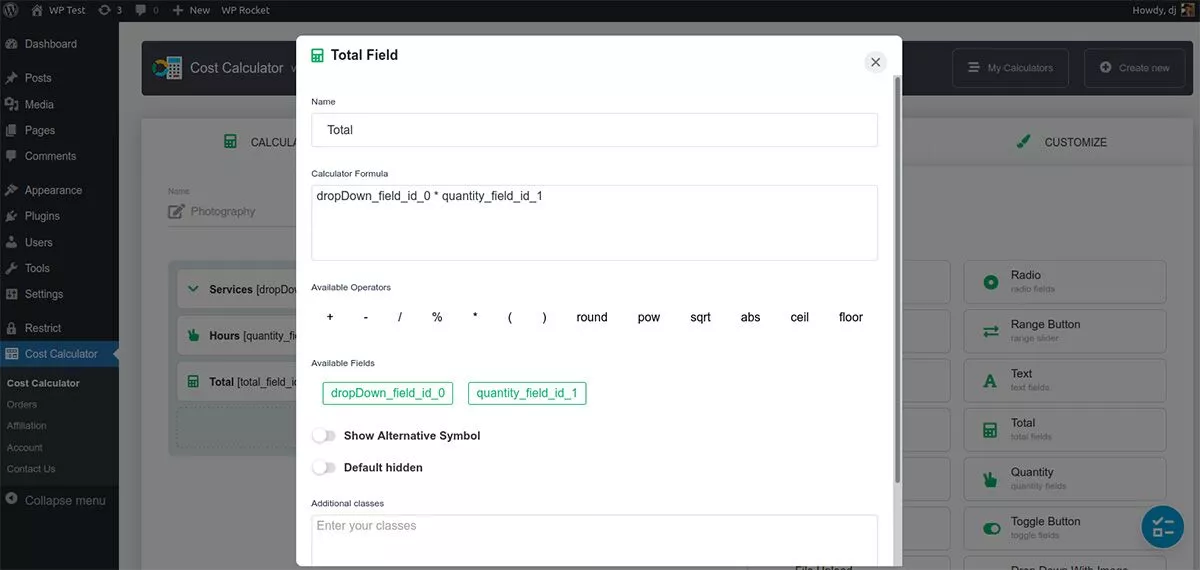Toggle the Default hidden switch
Image resolution: width=1200 pixels, height=570 pixels.
pos(324,468)
